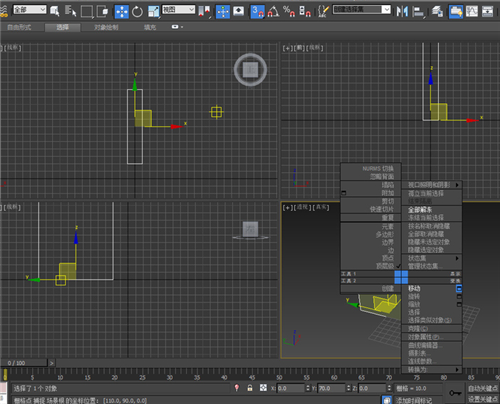500x404 pixels.
Task: Toggle the Percent Snap button
Action: pos(289,11)
